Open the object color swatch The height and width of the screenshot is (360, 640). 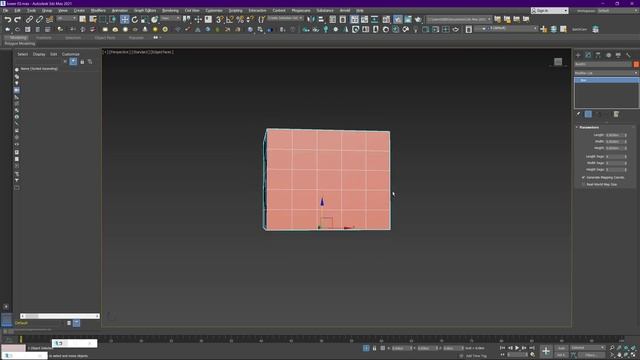(636, 64)
